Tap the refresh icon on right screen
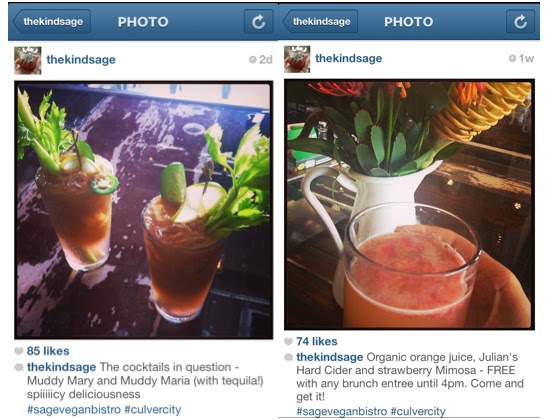Screen dimensions: 552x420 [x=520, y=22]
